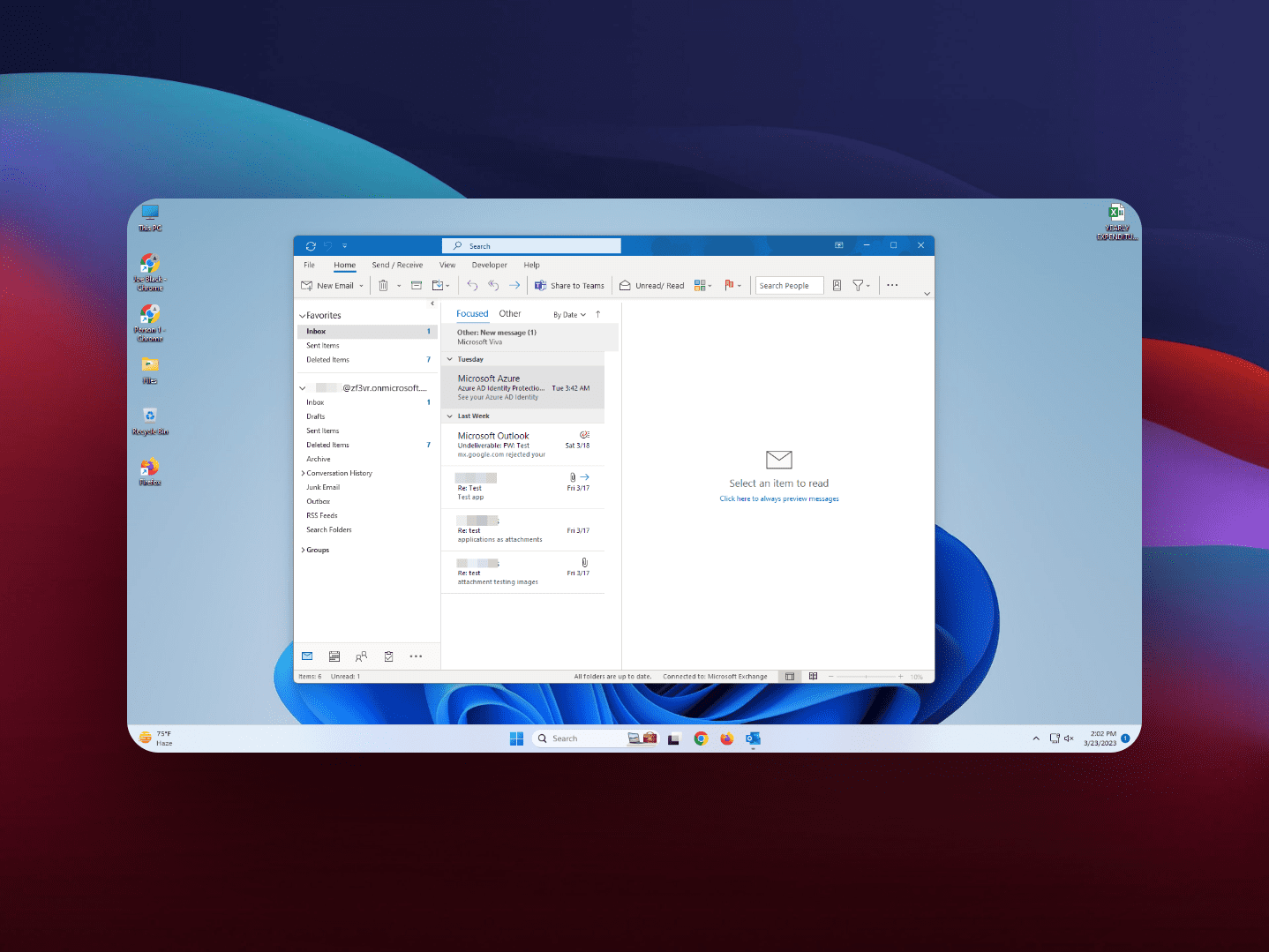Open the New Email dropdown arrow
Image resolution: width=1269 pixels, height=952 pixels.
pos(361,286)
